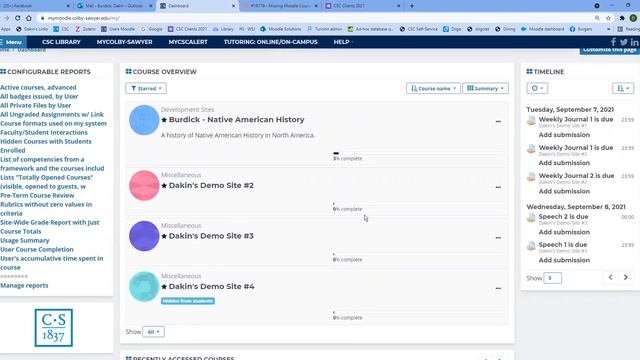
Task: Open the three-dot menu for Dakin's Demo Site #2
Action: coord(498,187)
